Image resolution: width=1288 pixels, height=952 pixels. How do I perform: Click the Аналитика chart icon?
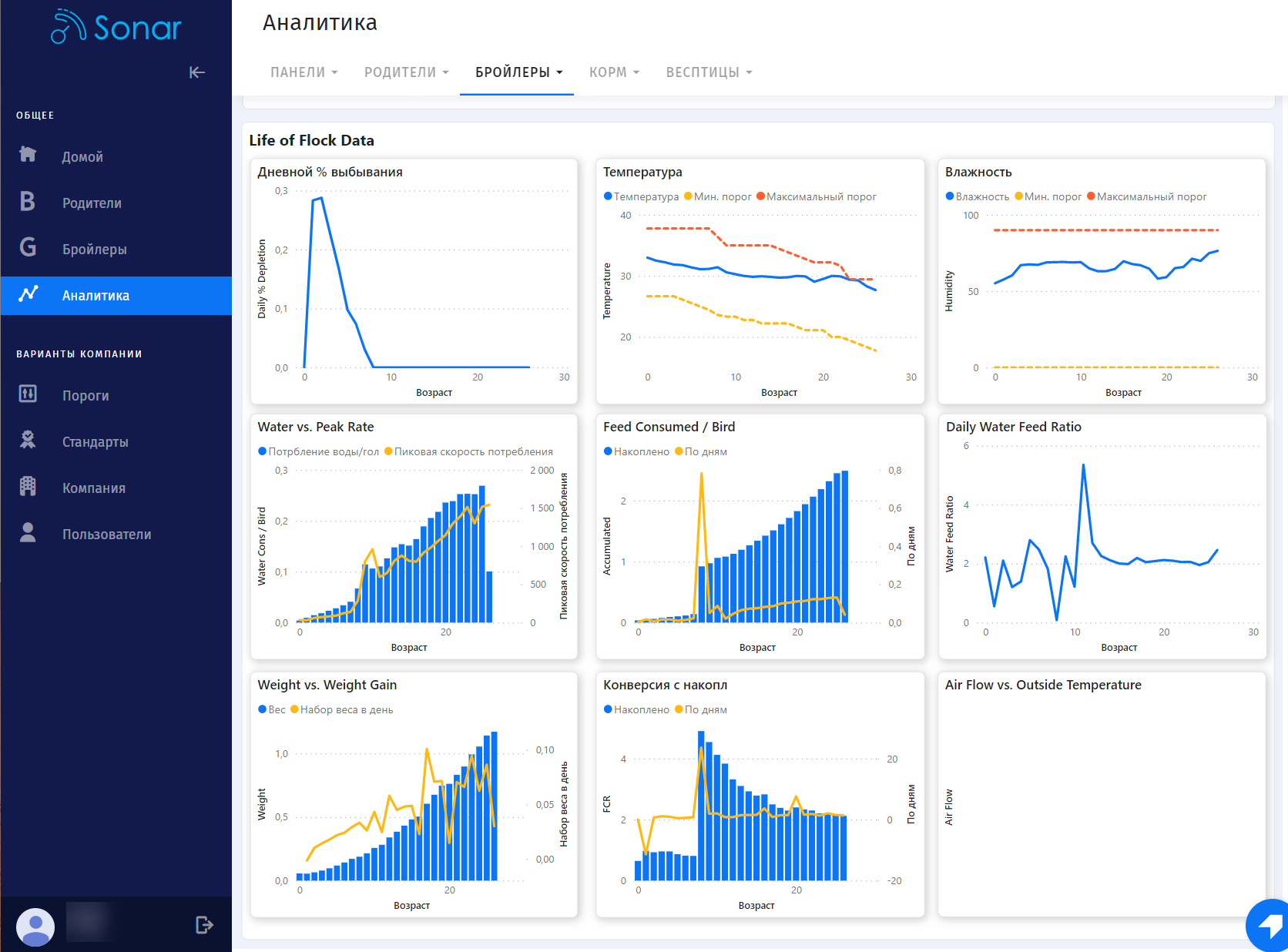tap(29, 293)
